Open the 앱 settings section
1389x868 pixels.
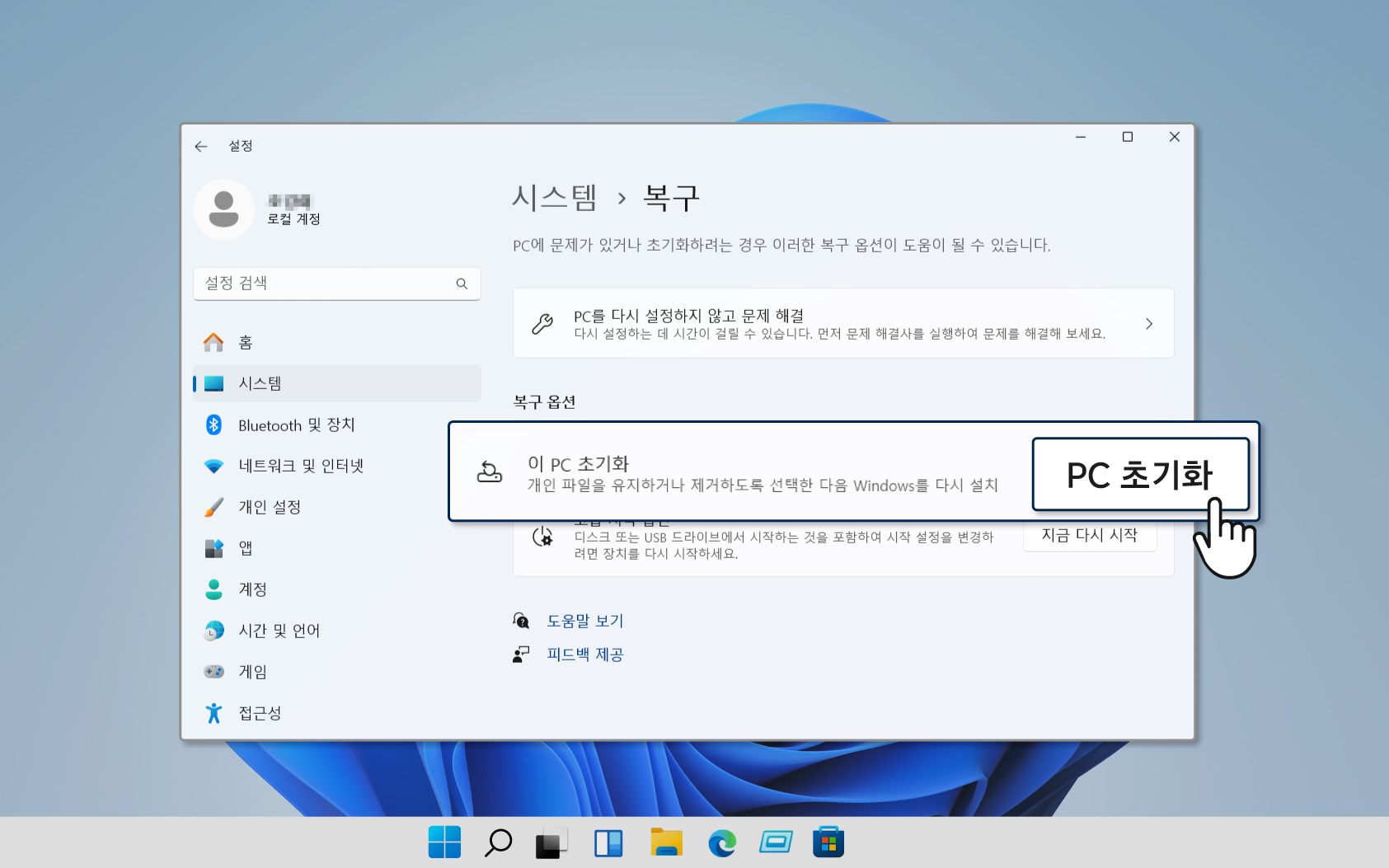click(246, 548)
